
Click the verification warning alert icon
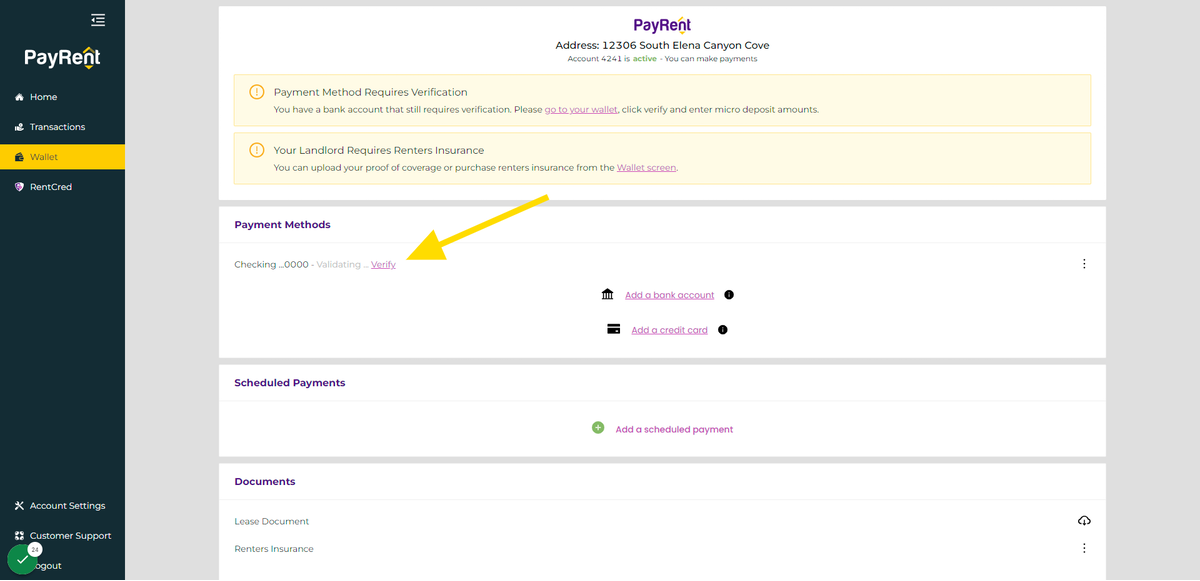257,92
